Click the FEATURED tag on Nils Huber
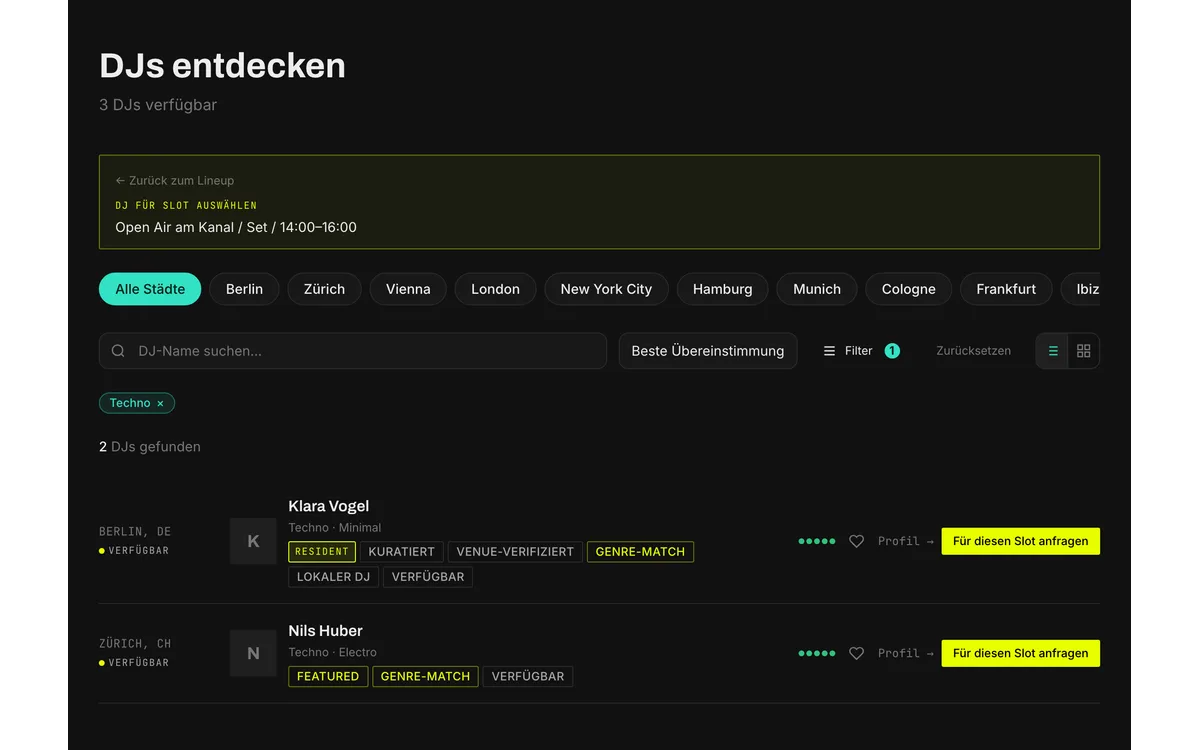1200x750 pixels. tap(328, 676)
